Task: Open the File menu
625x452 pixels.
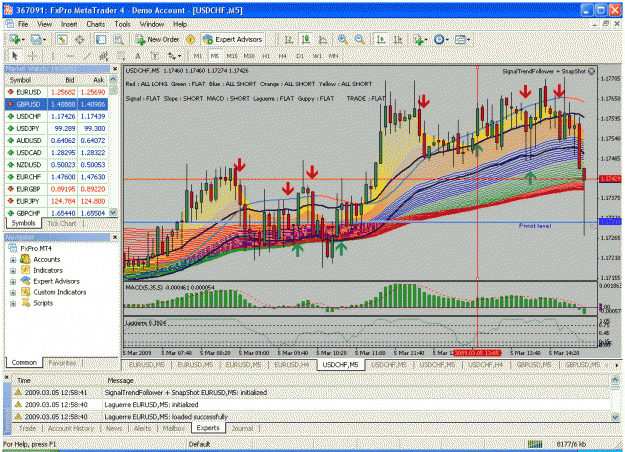Action: coord(23,24)
